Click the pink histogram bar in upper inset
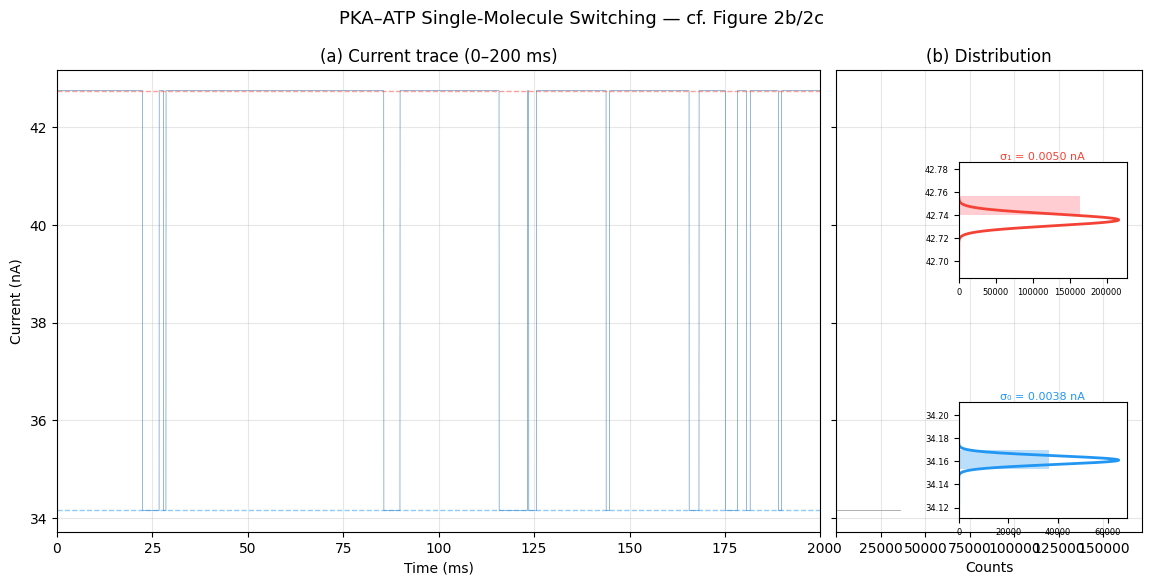 pyautogui.click(x=1020, y=205)
